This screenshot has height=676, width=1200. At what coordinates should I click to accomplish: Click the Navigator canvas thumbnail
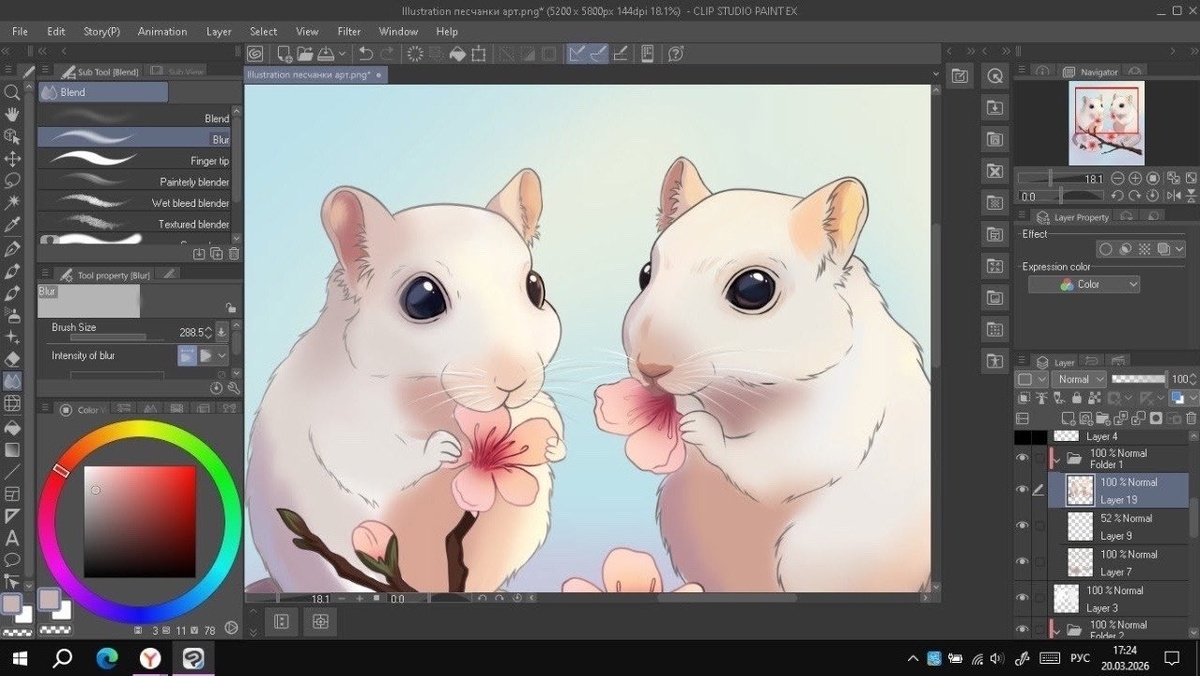tap(1106, 123)
